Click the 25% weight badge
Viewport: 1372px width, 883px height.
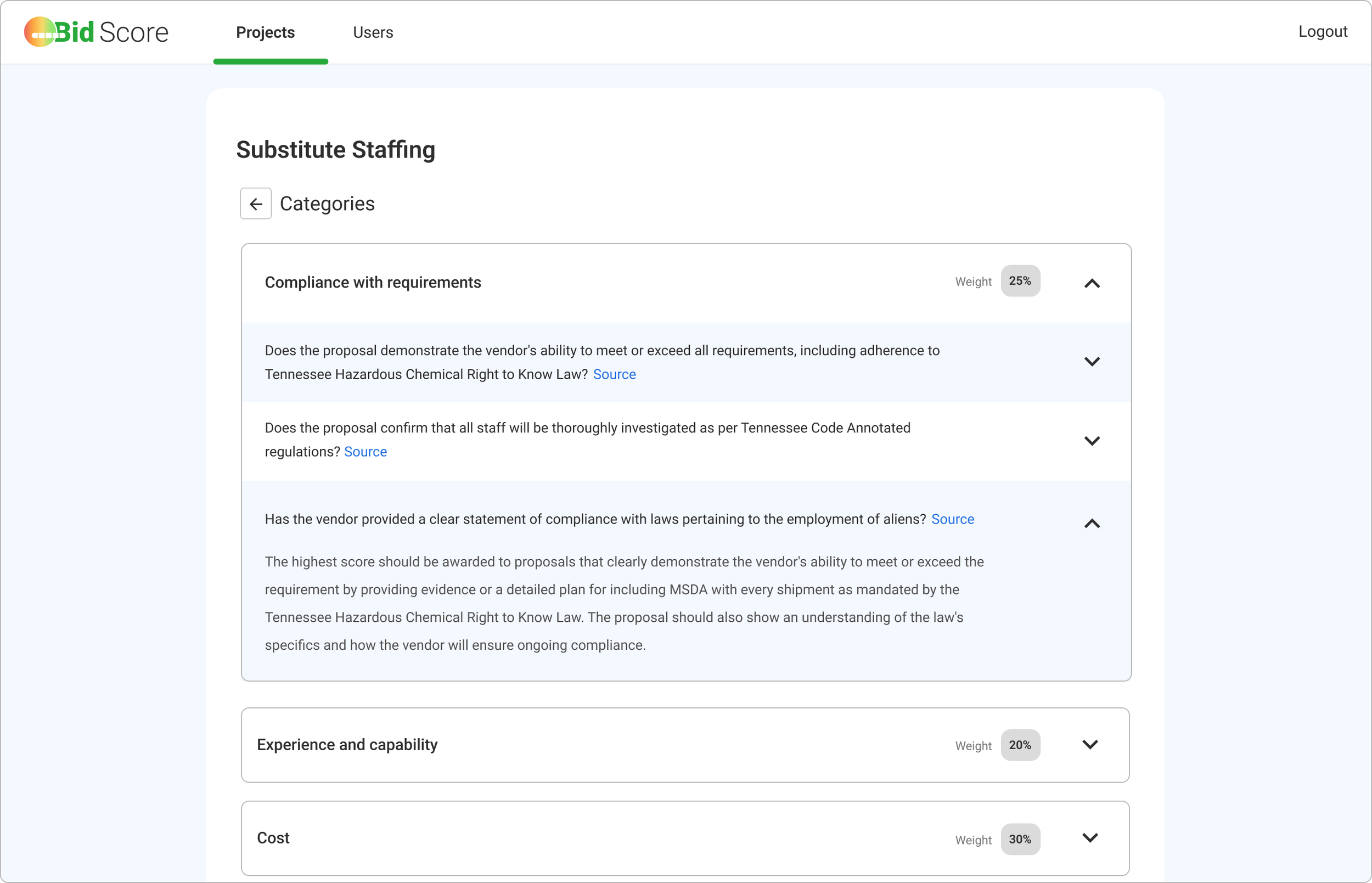tap(1020, 281)
